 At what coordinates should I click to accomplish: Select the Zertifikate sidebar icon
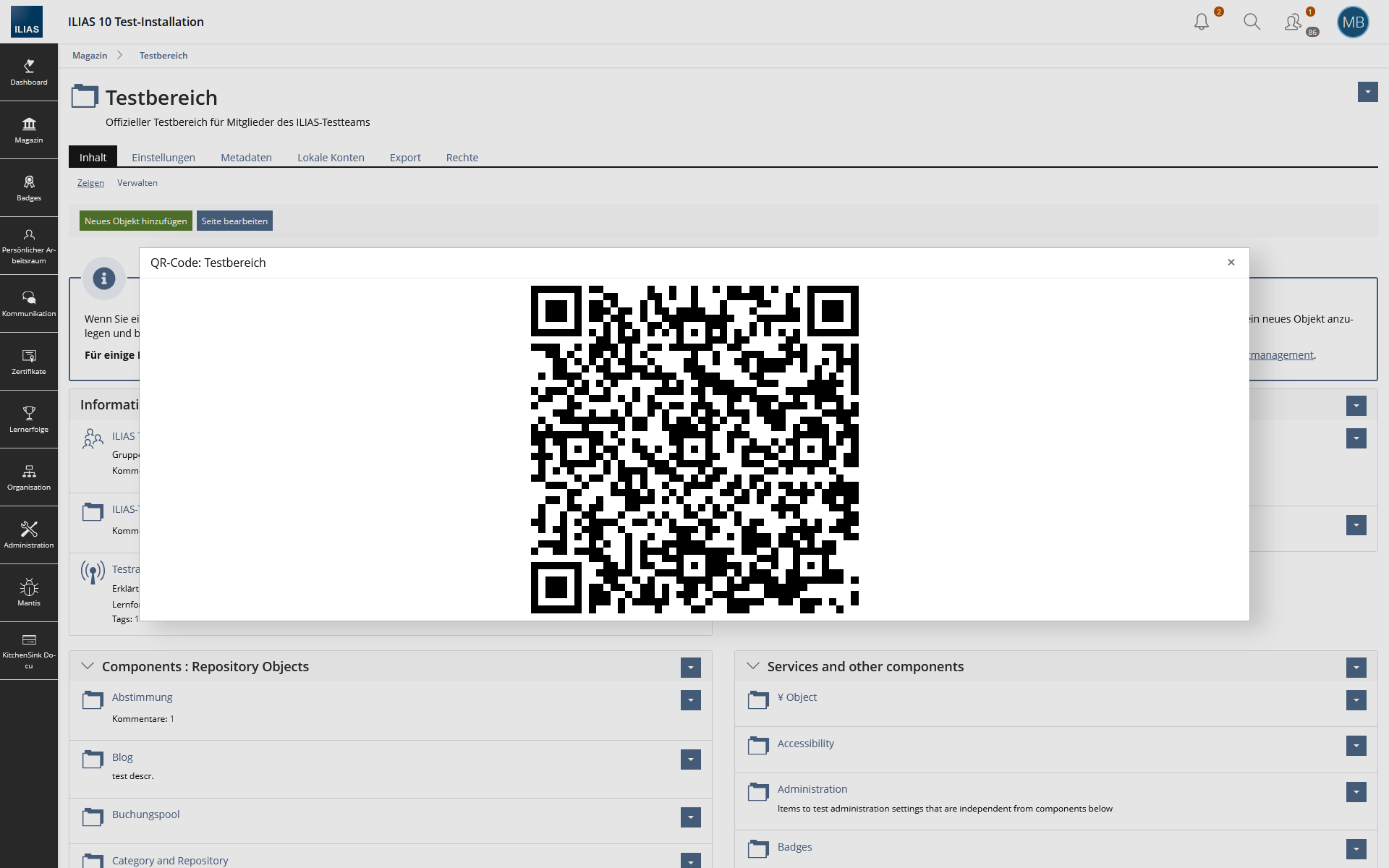coord(29,360)
